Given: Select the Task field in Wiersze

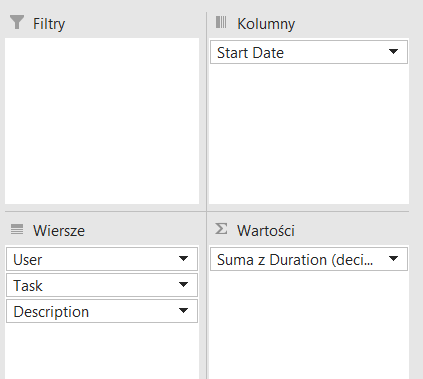Looking at the screenshot, I should [x=102, y=285].
